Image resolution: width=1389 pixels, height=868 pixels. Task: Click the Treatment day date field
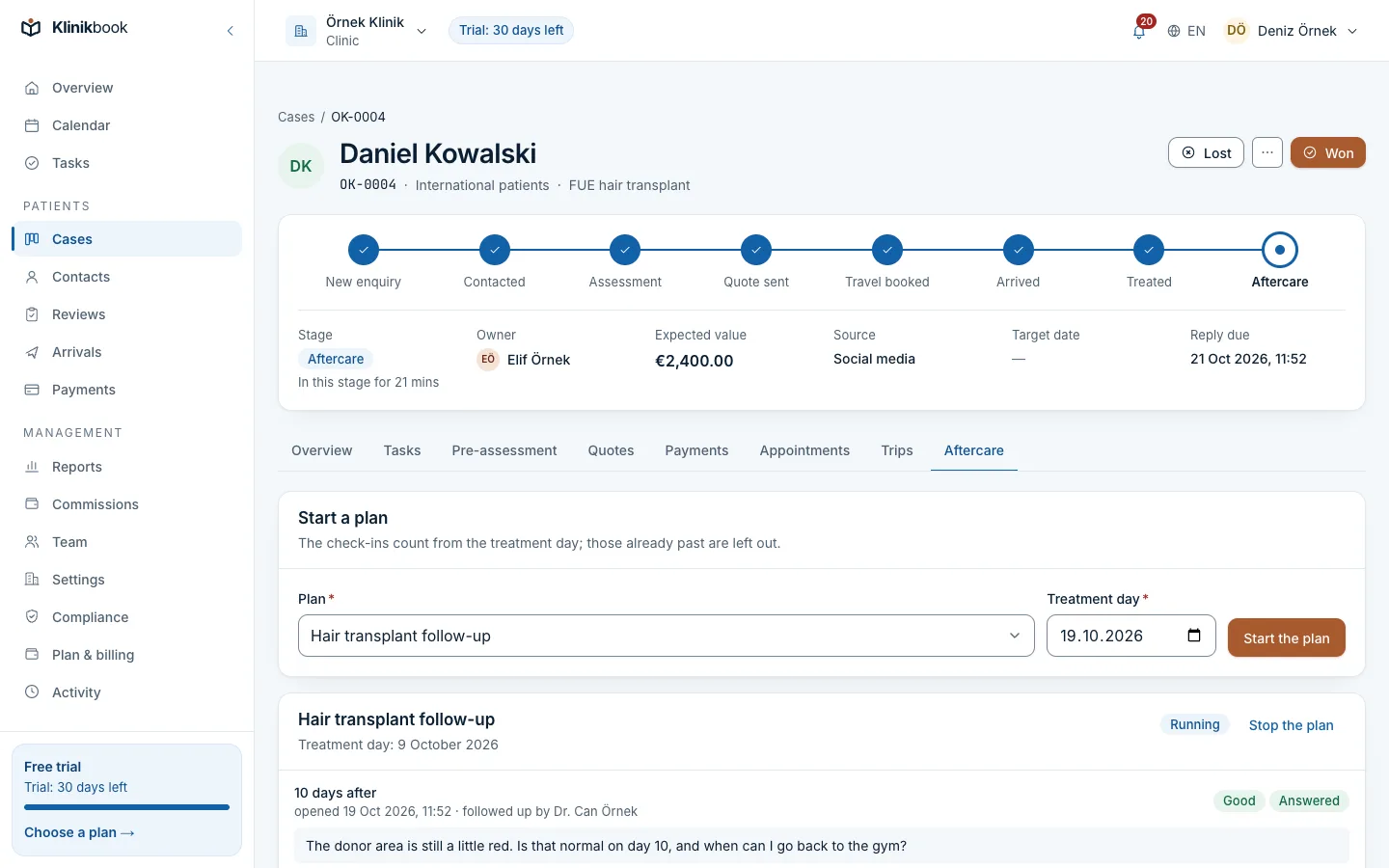pos(1131,636)
